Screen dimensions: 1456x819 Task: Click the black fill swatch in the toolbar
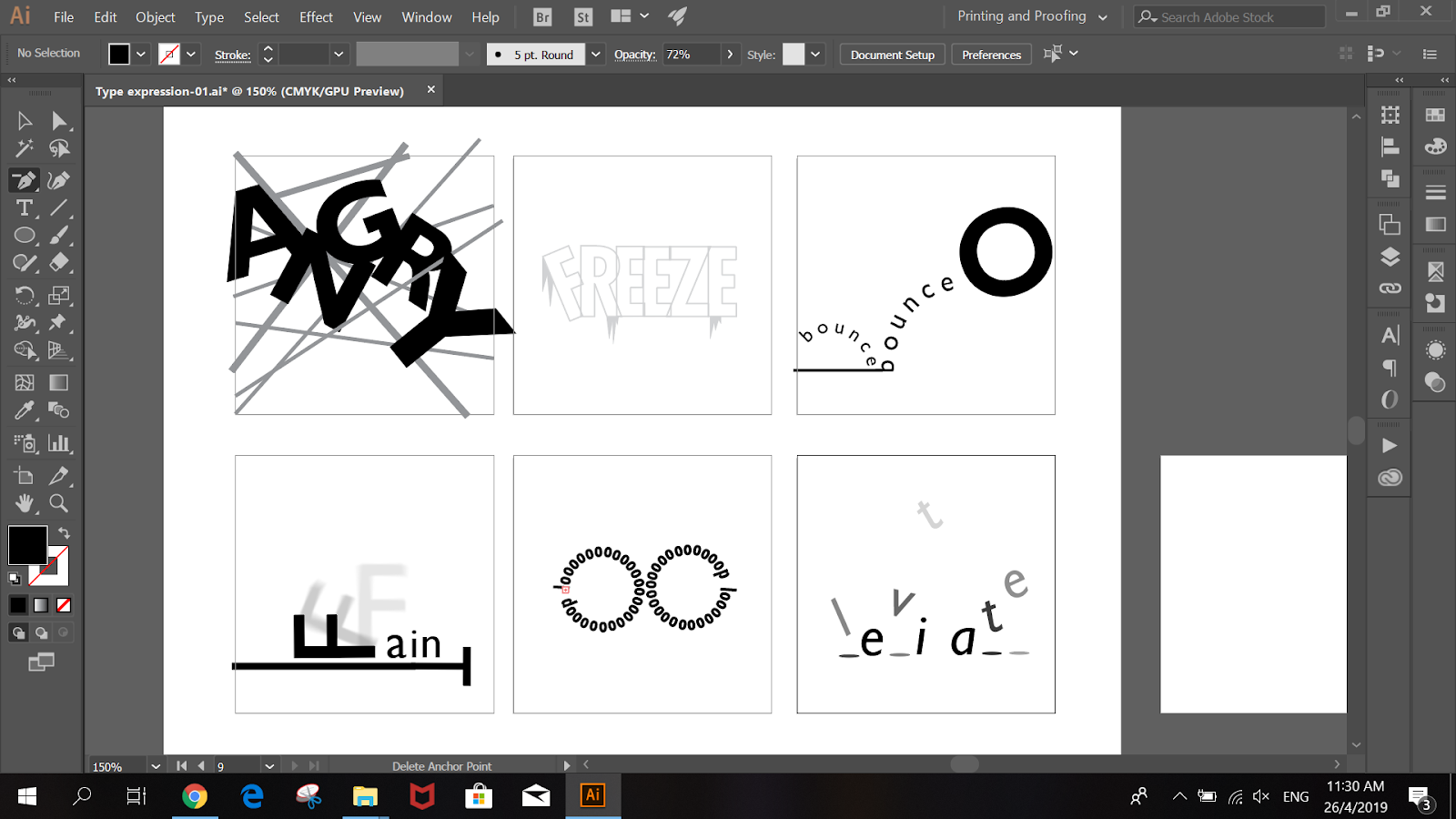(27, 544)
